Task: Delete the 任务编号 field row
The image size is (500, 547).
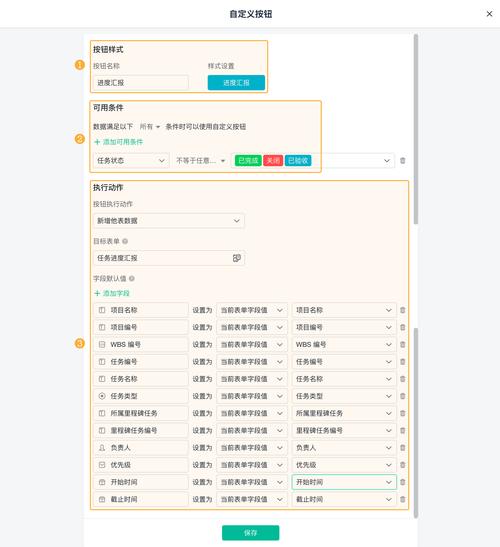Action: [x=402, y=362]
